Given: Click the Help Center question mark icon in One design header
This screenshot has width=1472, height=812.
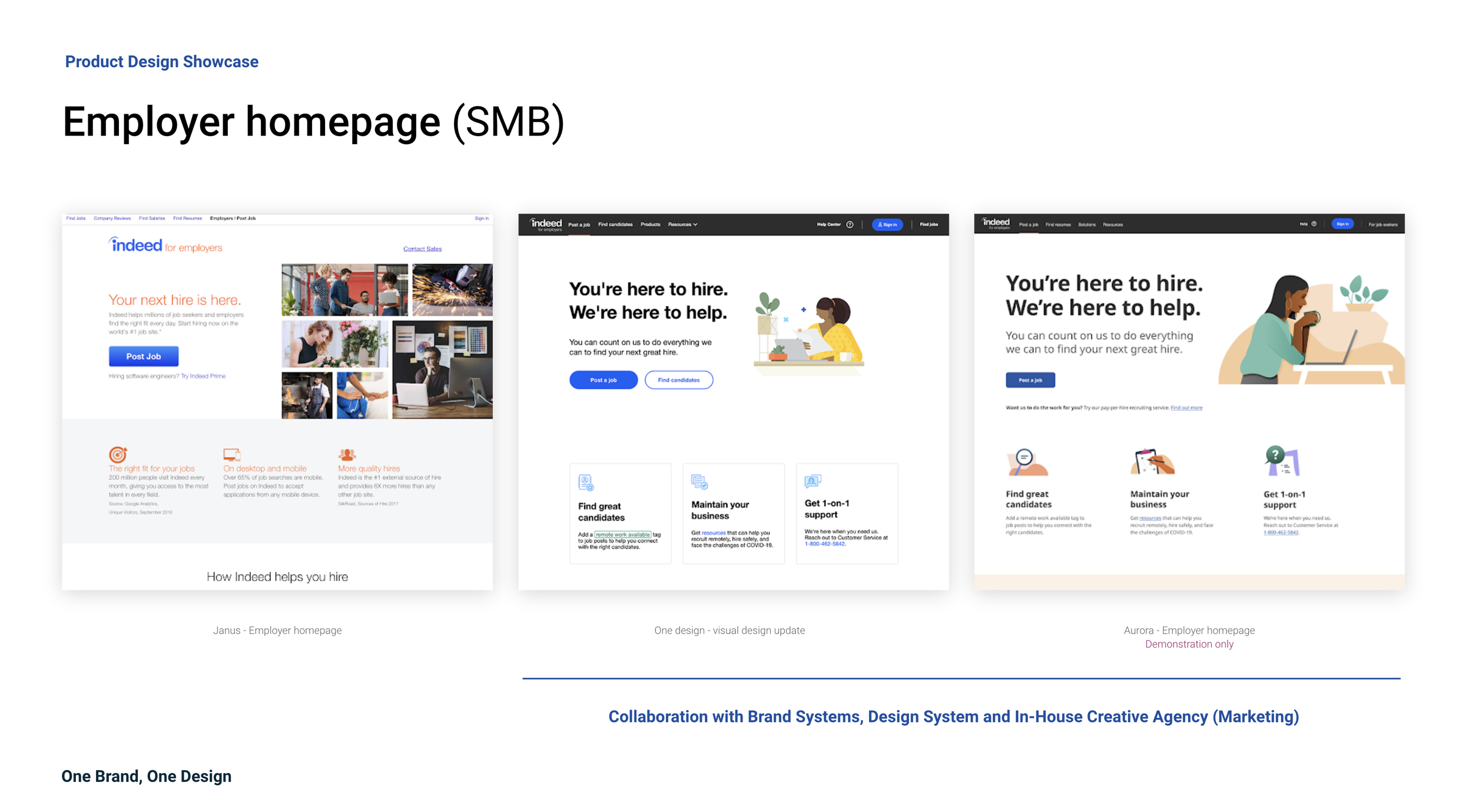Looking at the screenshot, I should pyautogui.click(x=850, y=224).
